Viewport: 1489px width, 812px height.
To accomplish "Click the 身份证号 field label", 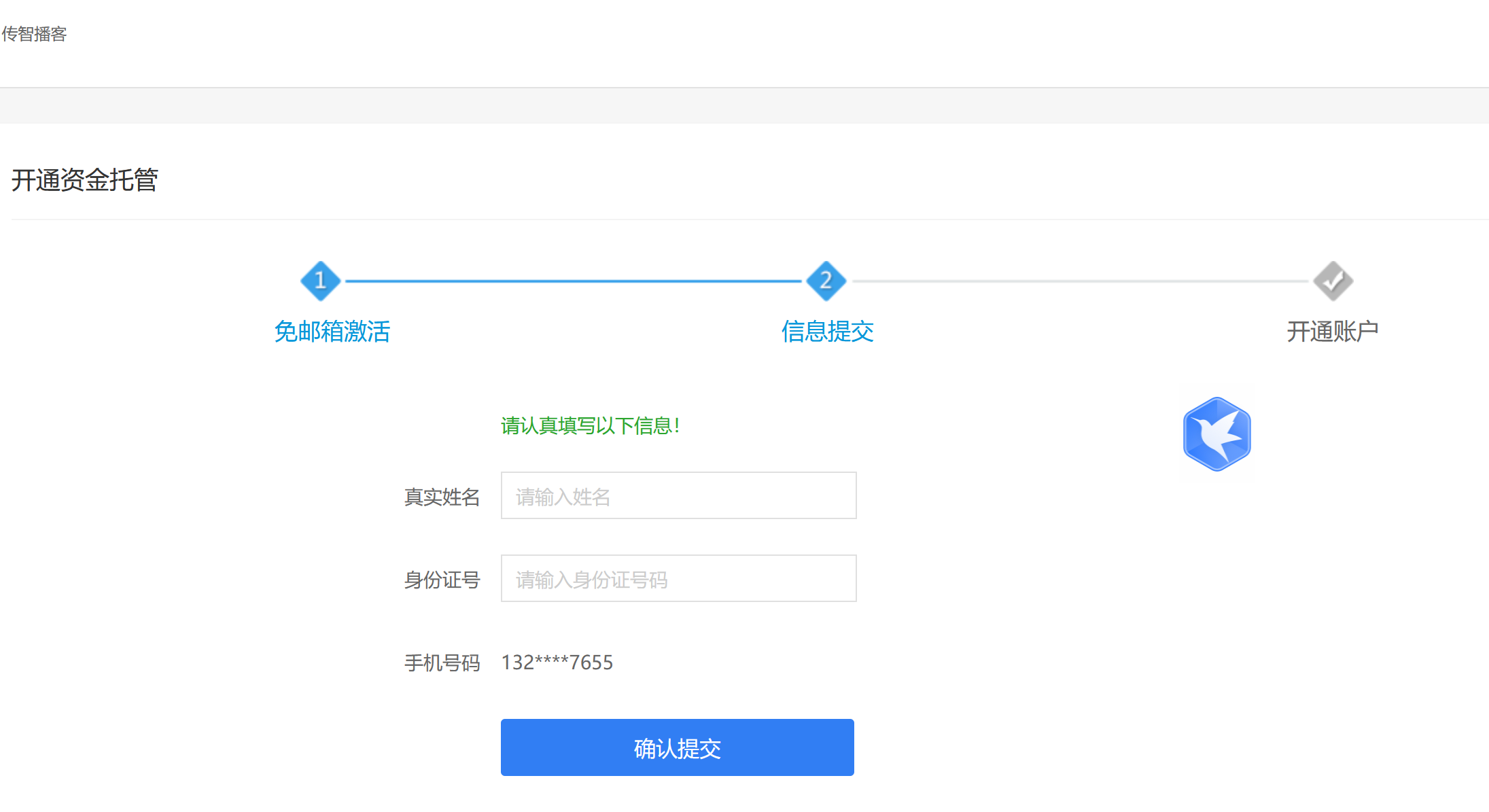I will point(442,580).
